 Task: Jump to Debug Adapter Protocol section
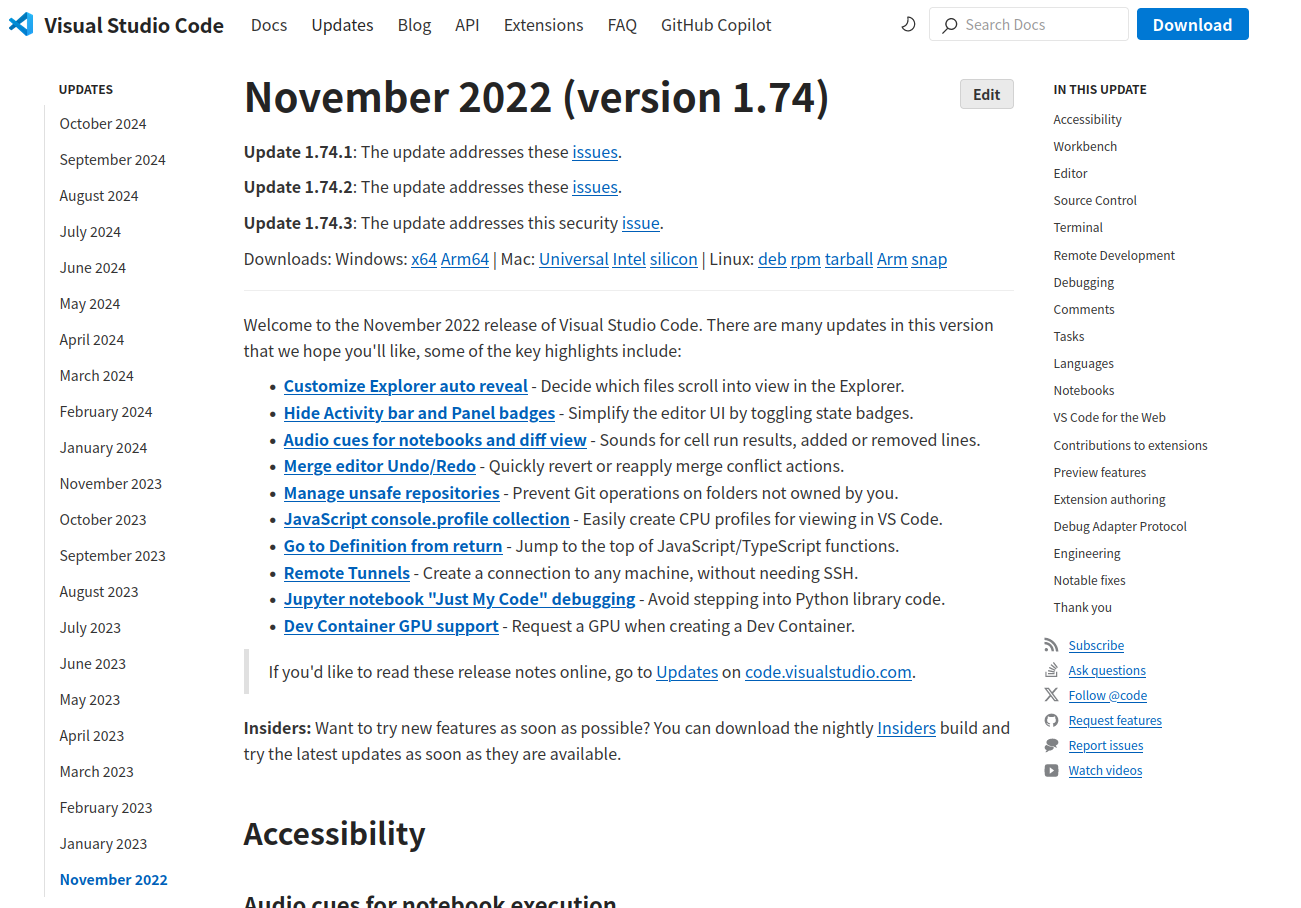click(1120, 526)
